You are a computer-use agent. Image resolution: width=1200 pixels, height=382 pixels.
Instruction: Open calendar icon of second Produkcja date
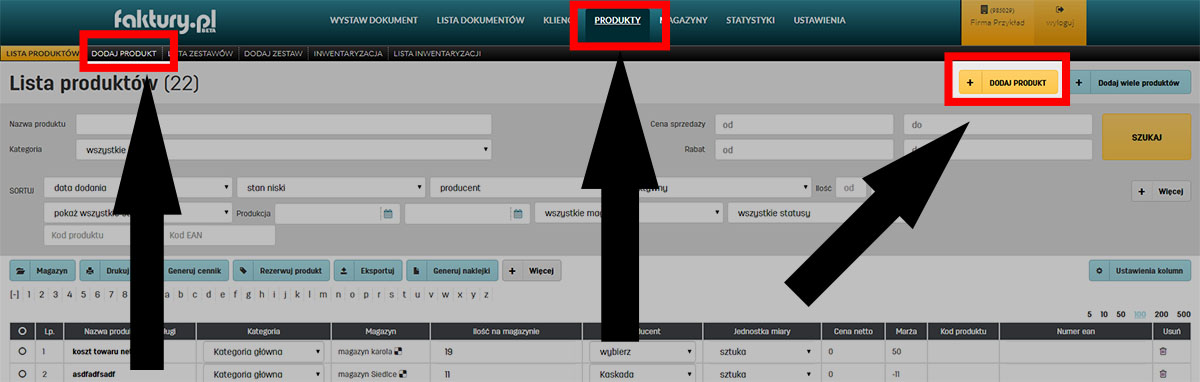pyautogui.click(x=517, y=213)
